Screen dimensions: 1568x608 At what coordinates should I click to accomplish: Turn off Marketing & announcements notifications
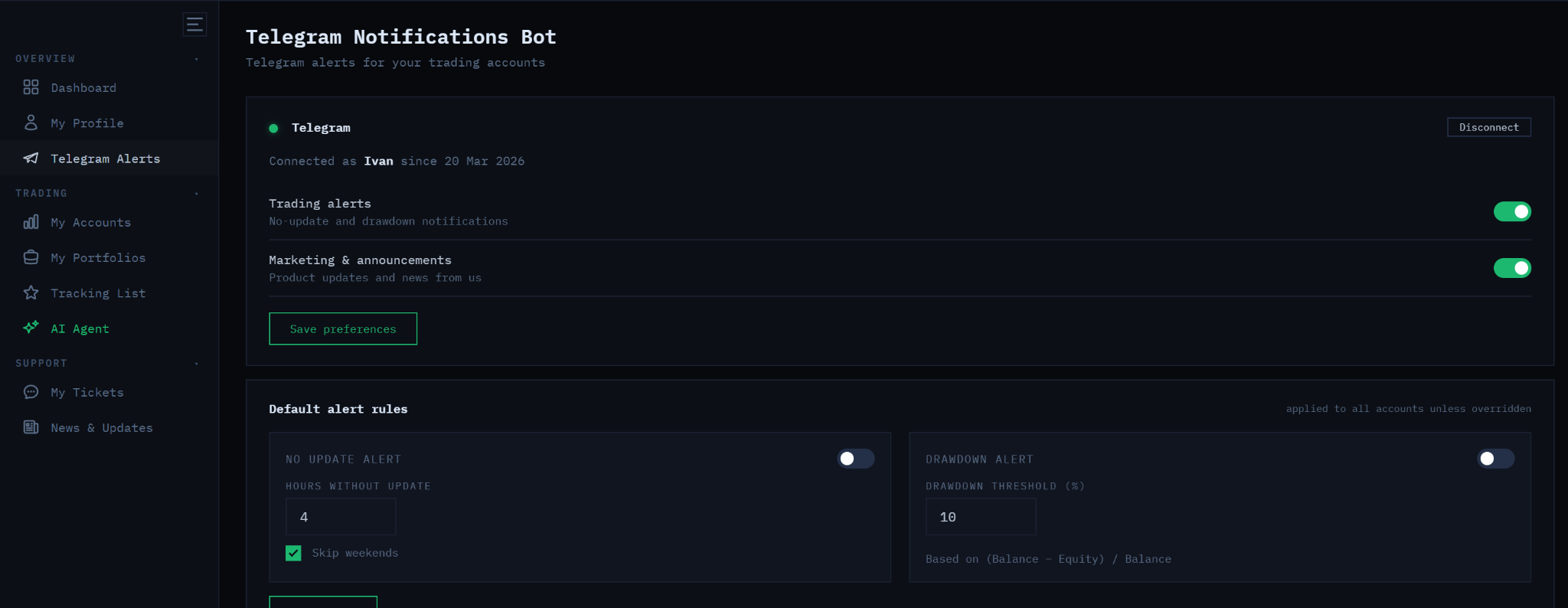pos(1512,268)
